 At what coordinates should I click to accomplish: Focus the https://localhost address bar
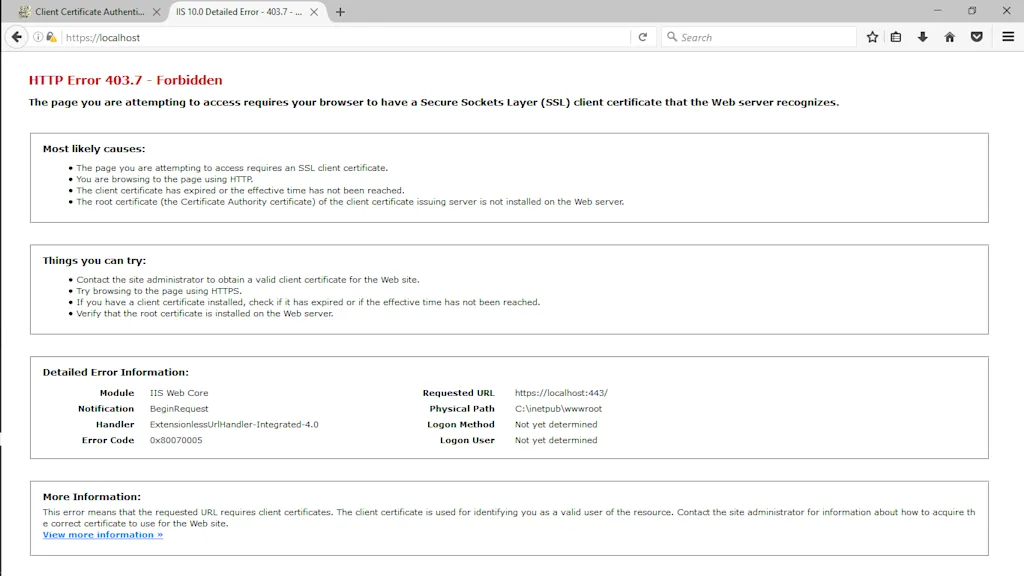coord(346,37)
